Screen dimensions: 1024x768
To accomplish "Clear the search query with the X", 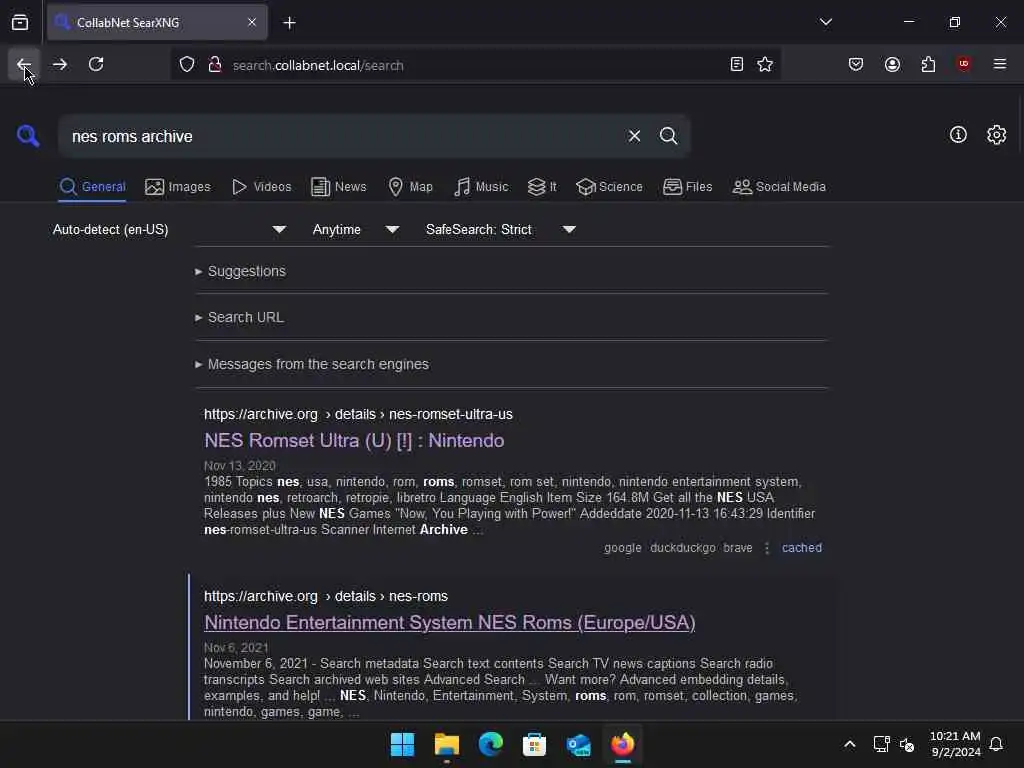I will point(634,136).
